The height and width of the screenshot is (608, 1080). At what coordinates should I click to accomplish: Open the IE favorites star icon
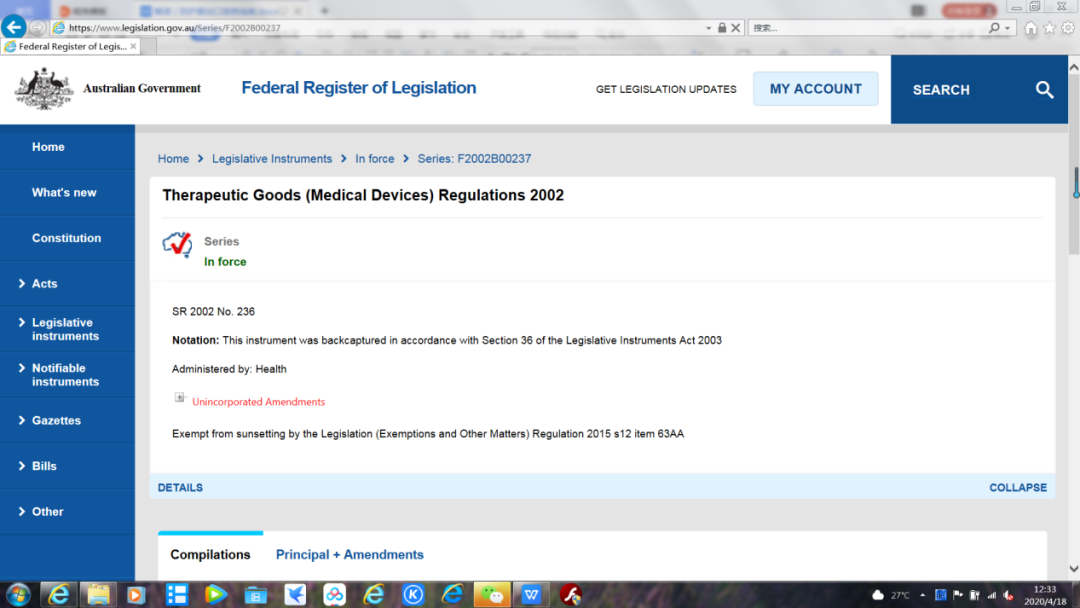click(x=1049, y=28)
